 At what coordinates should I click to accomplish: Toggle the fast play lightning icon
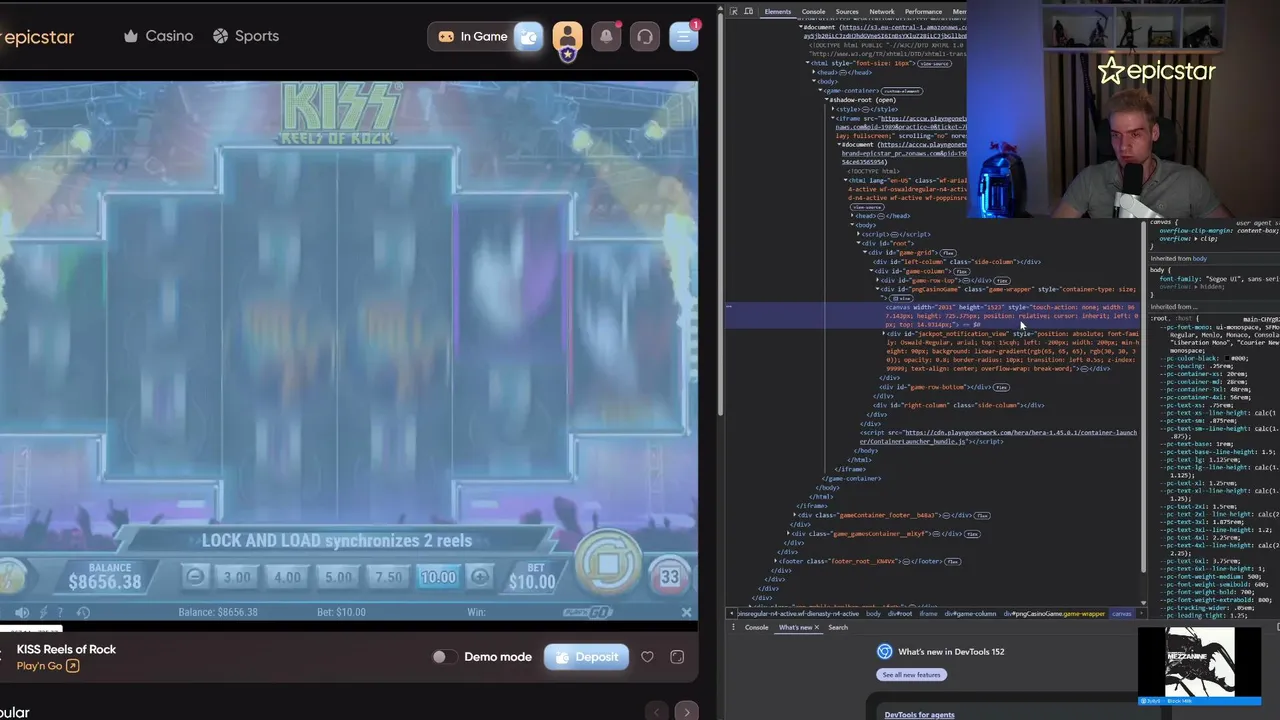tap(42, 612)
